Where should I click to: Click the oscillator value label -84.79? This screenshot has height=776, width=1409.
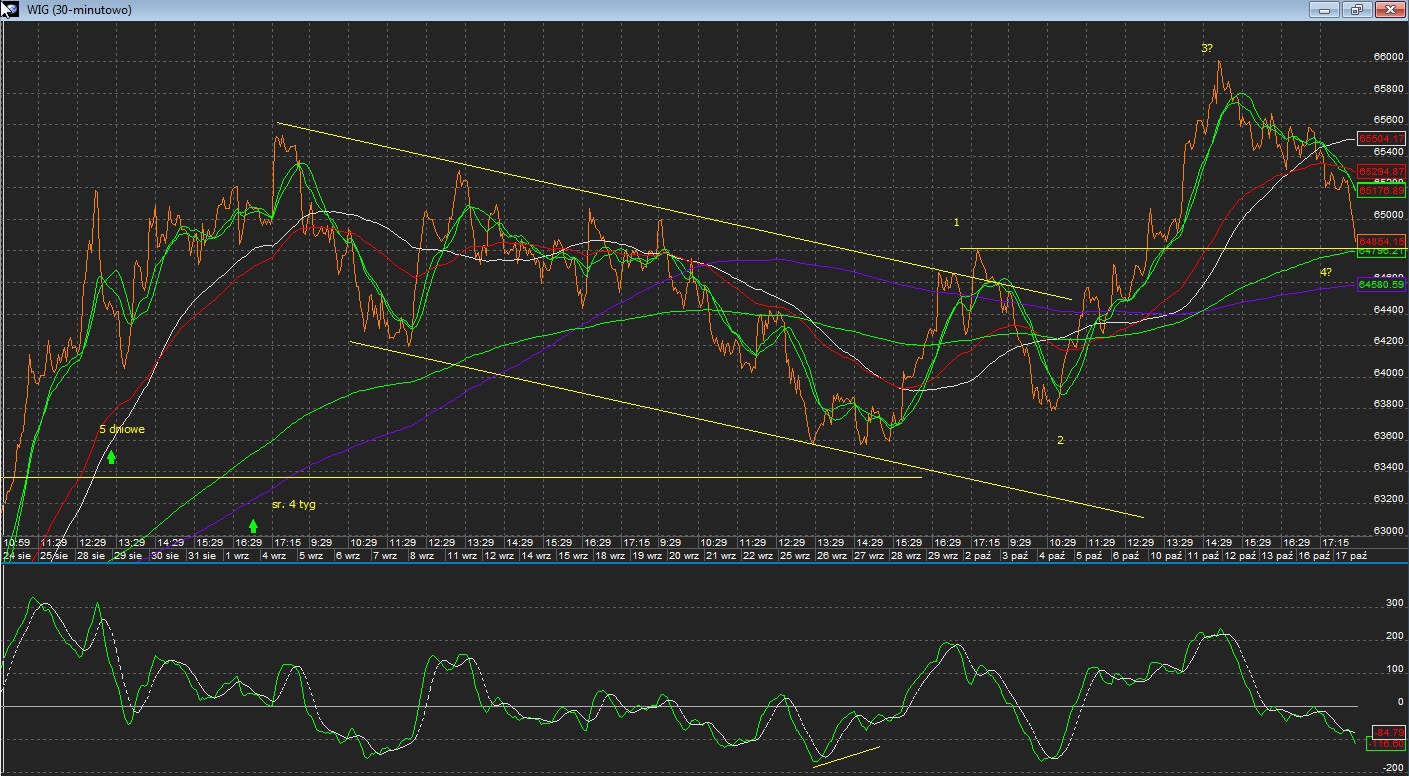pyautogui.click(x=1391, y=731)
